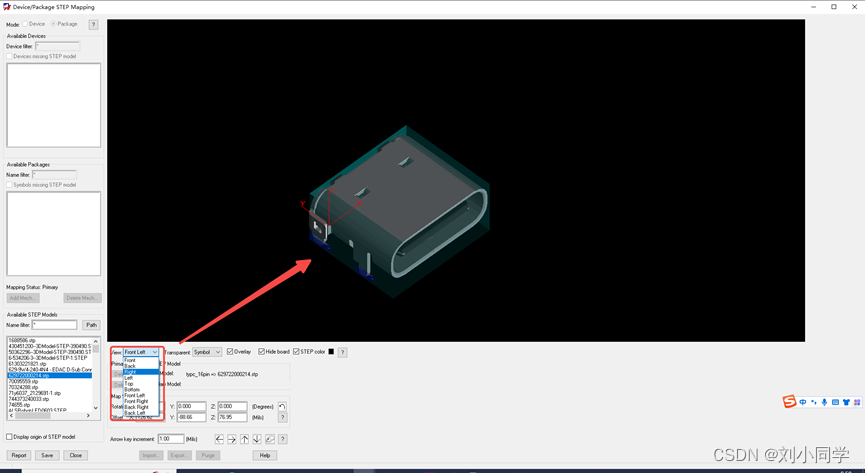Enable Display origin of STEP model
This screenshot has height=473, width=865.
tap(10, 437)
